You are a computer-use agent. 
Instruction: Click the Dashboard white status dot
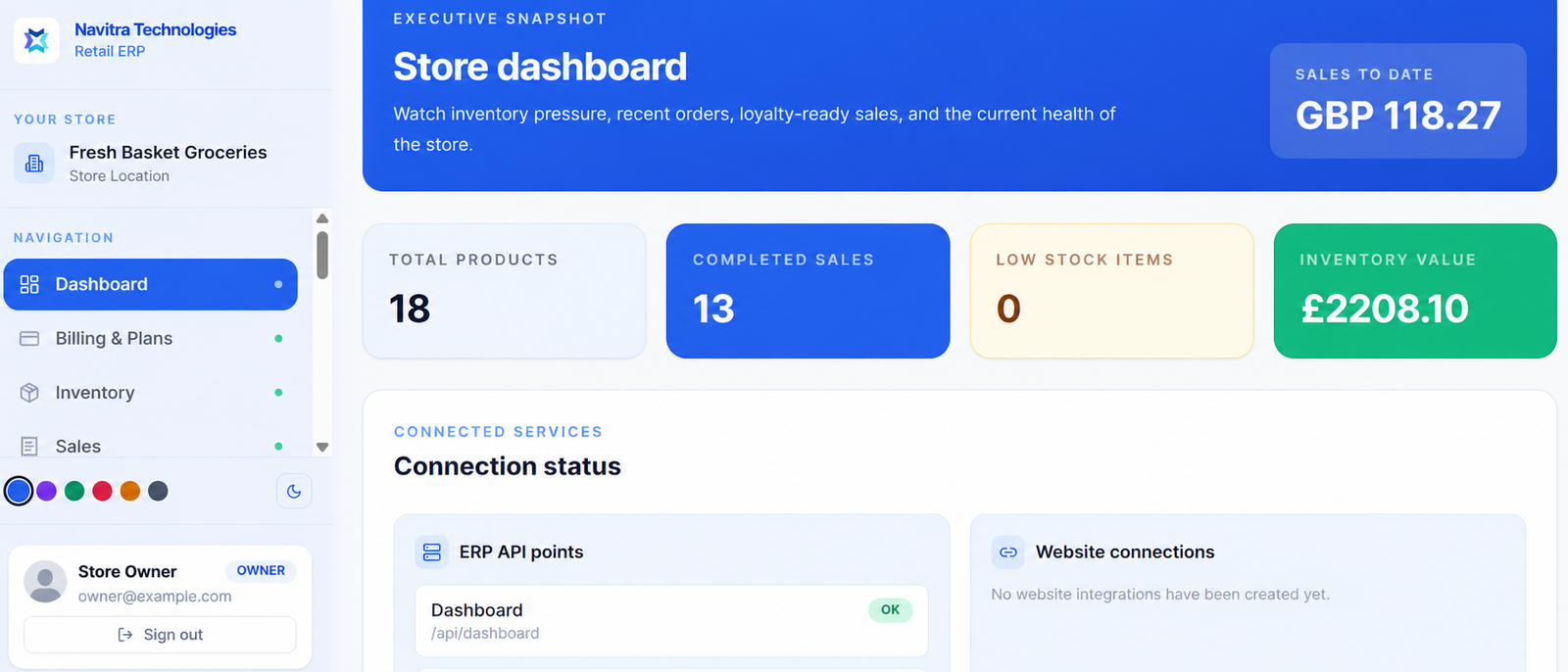pos(278,284)
